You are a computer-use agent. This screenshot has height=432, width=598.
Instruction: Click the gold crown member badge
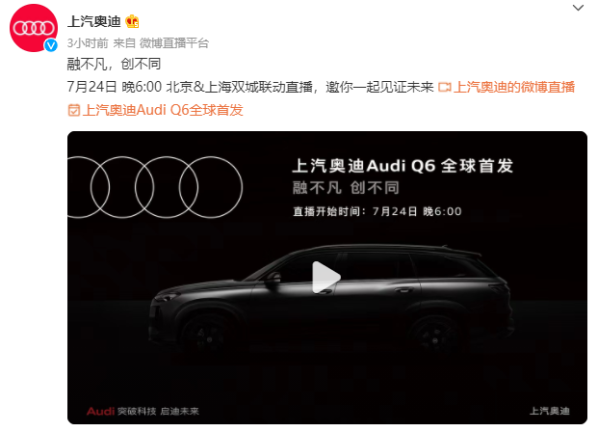click(x=132, y=21)
